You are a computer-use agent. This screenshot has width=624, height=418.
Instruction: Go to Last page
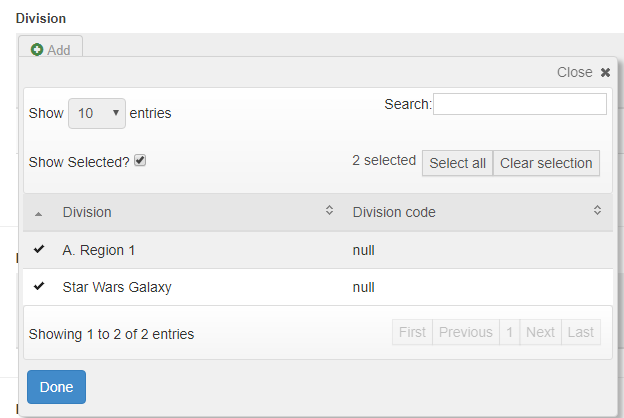580,332
